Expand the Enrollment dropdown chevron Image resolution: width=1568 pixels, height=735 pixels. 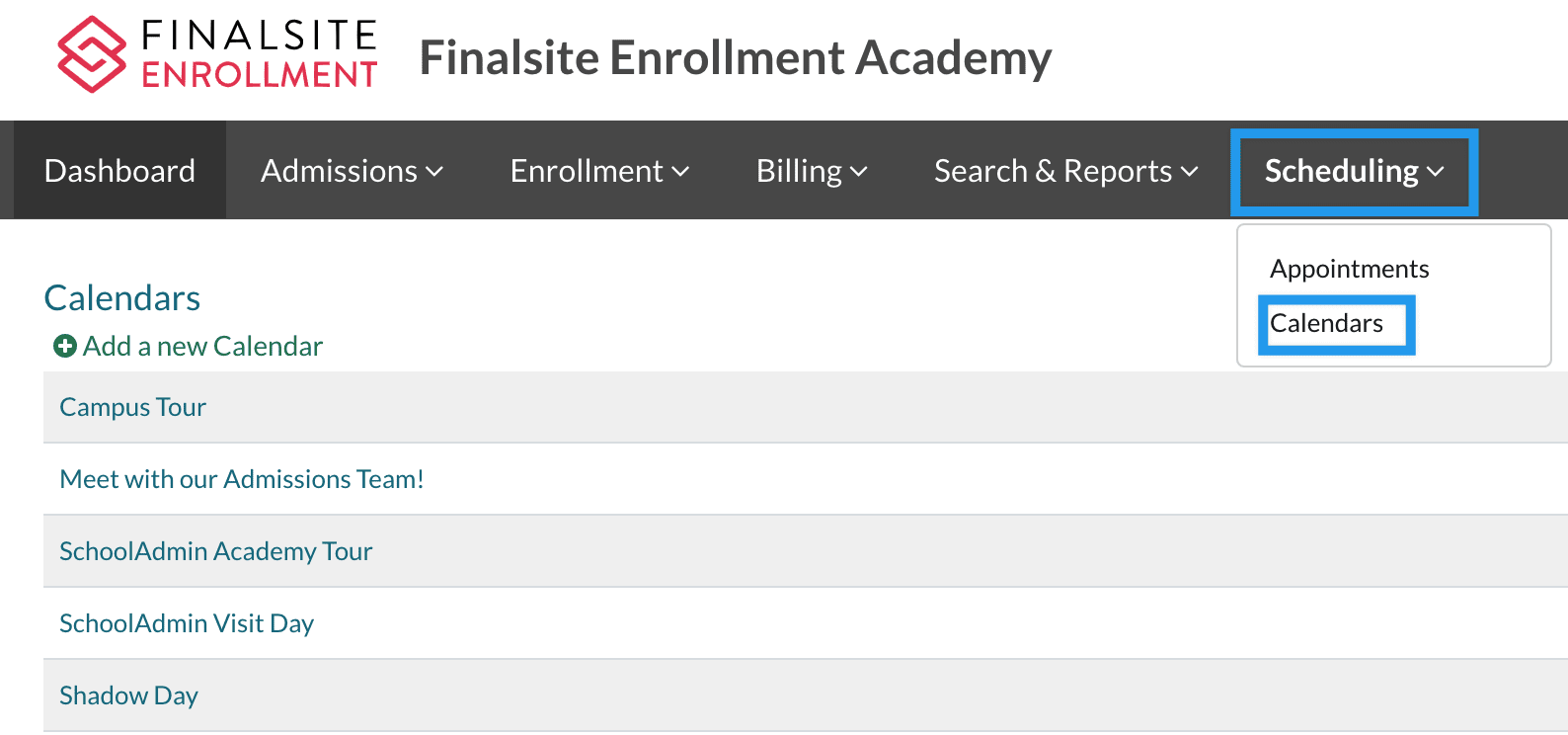coord(680,172)
